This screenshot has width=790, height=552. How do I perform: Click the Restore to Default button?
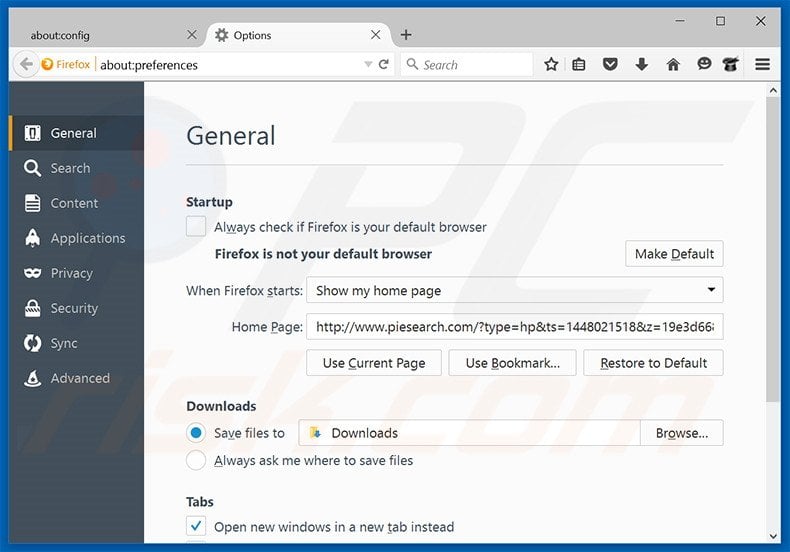tap(653, 363)
